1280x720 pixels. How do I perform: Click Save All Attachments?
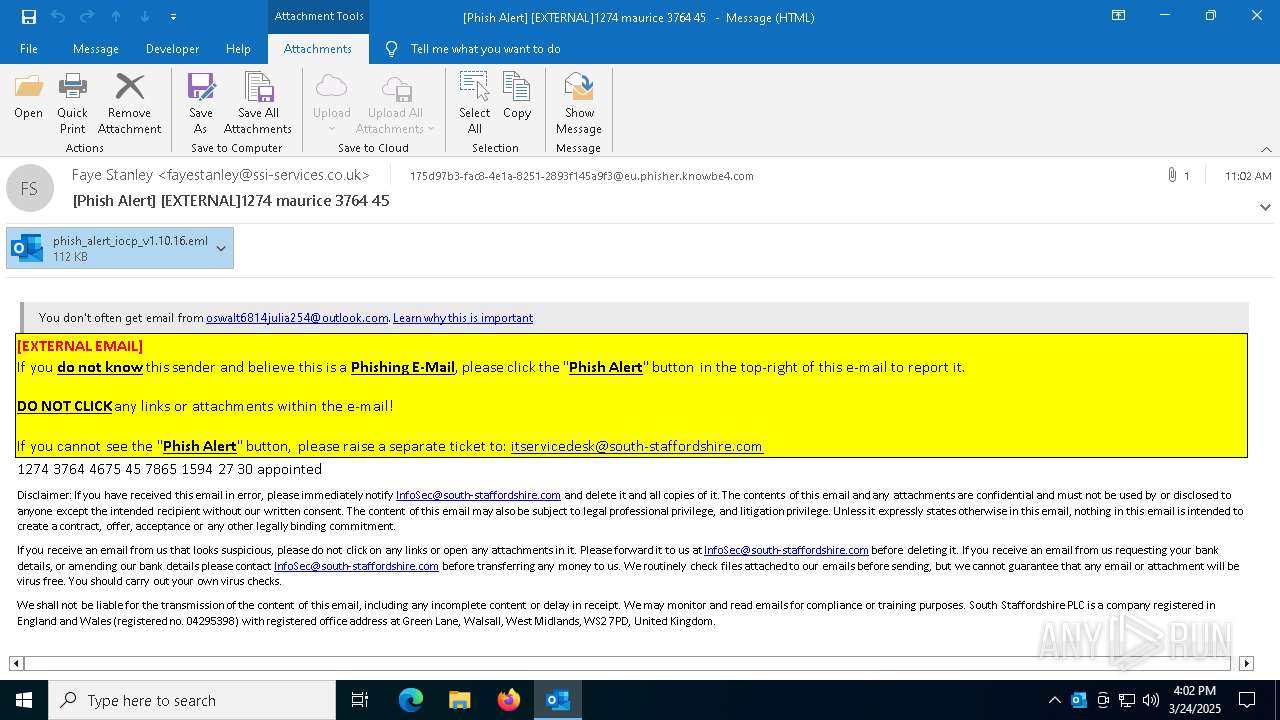pos(258,104)
